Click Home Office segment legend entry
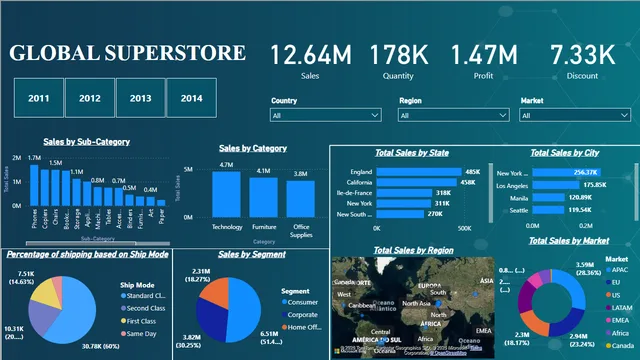This screenshot has height=360, width=640. click(302, 327)
